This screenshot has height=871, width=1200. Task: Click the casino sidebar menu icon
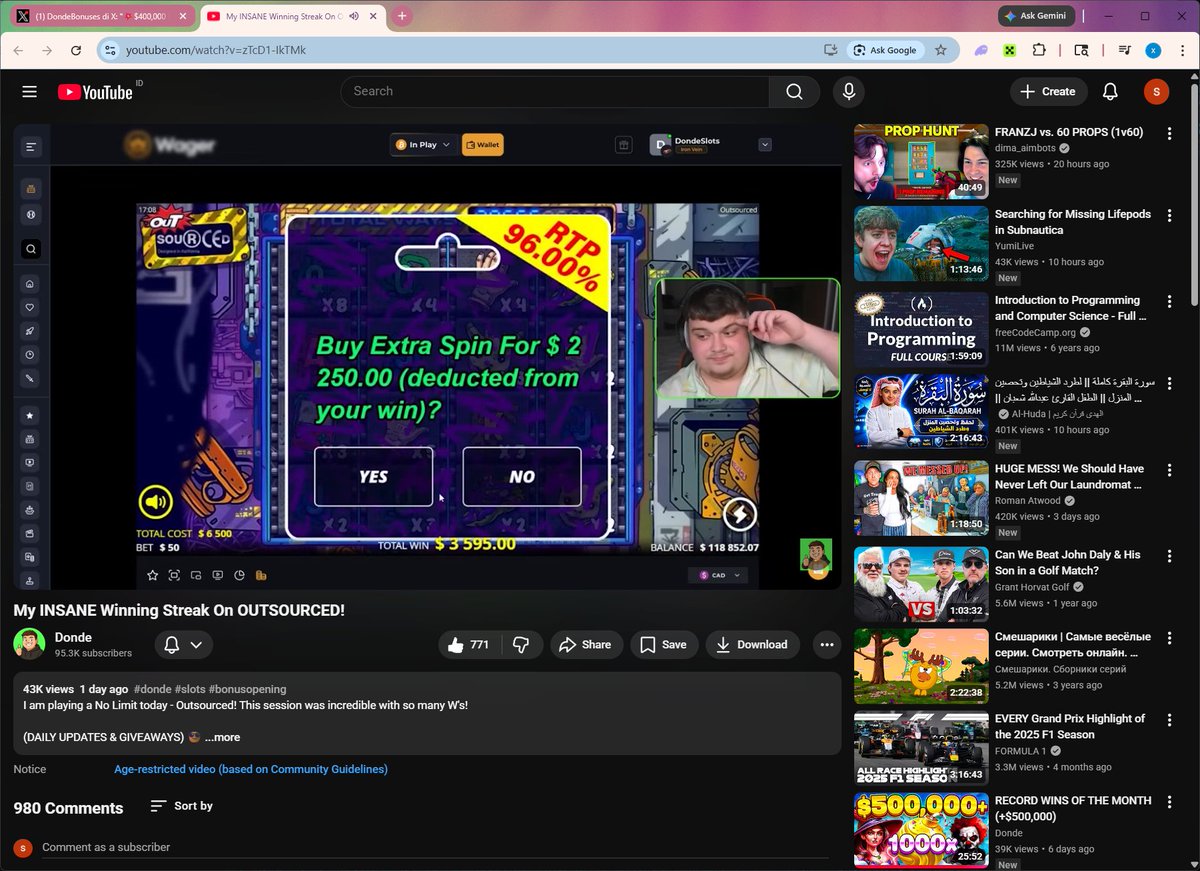tap(31, 147)
